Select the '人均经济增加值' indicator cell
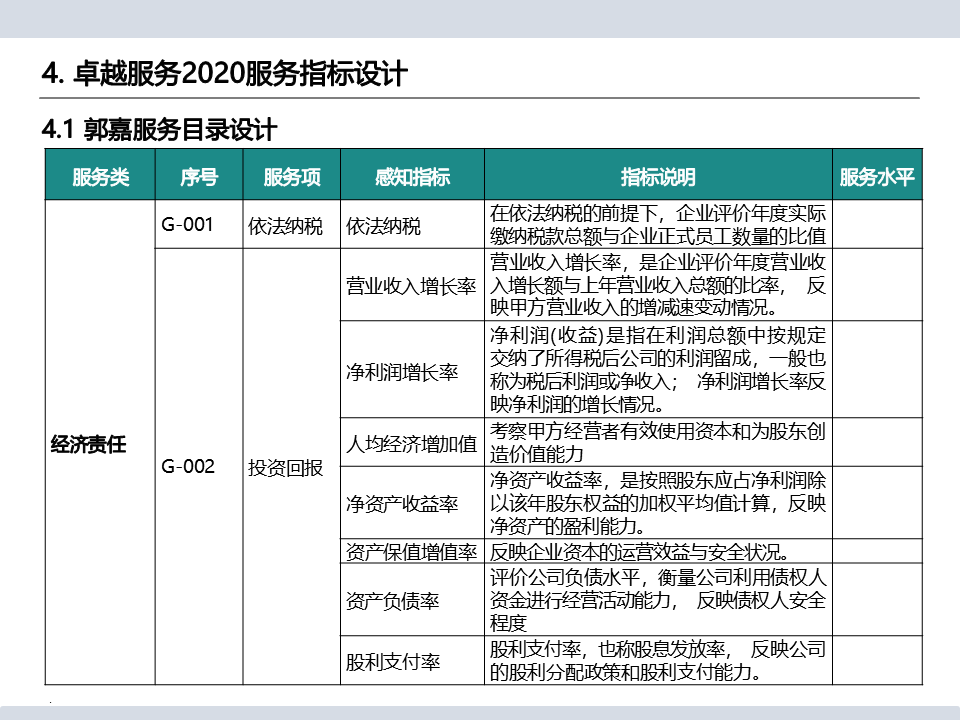The image size is (960, 720). pos(412,442)
